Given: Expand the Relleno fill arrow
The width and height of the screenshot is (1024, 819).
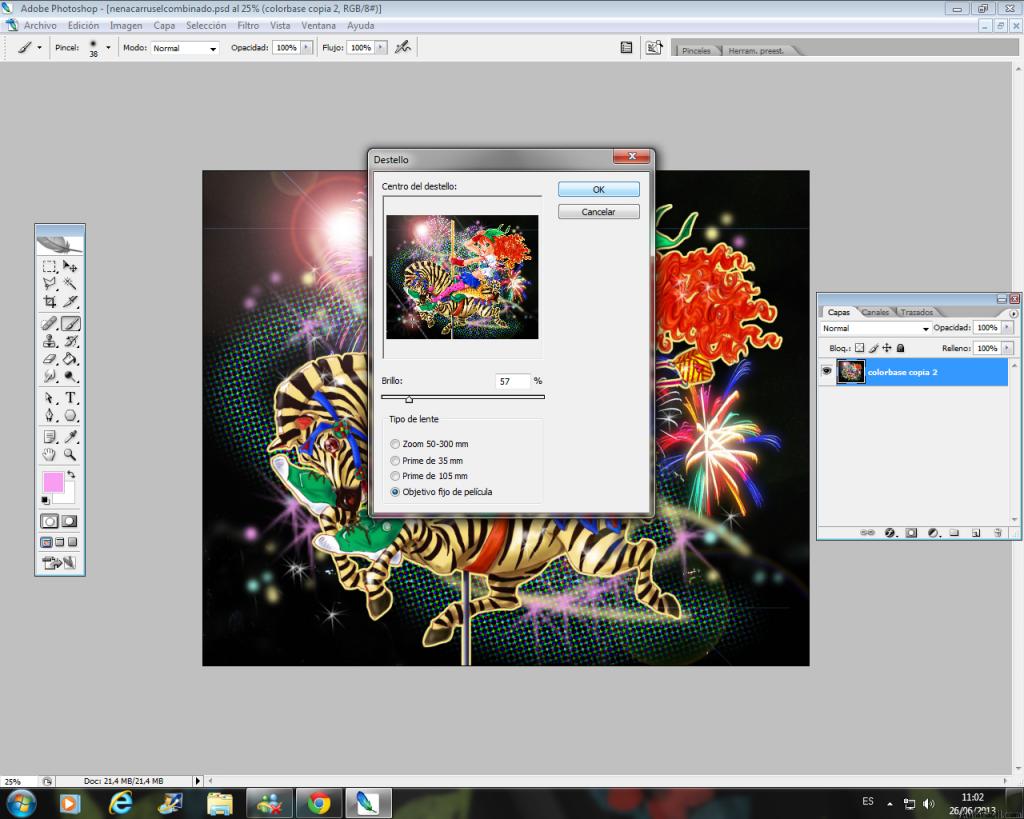Looking at the screenshot, I should pos(1007,348).
